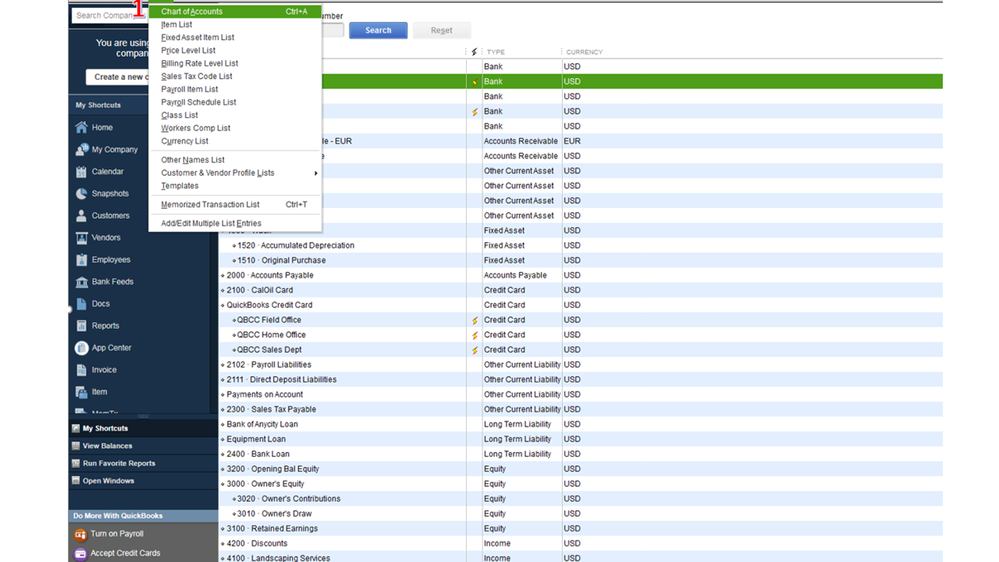
Task: Click lightning bolt for QBCC Field Office
Action: [475, 321]
